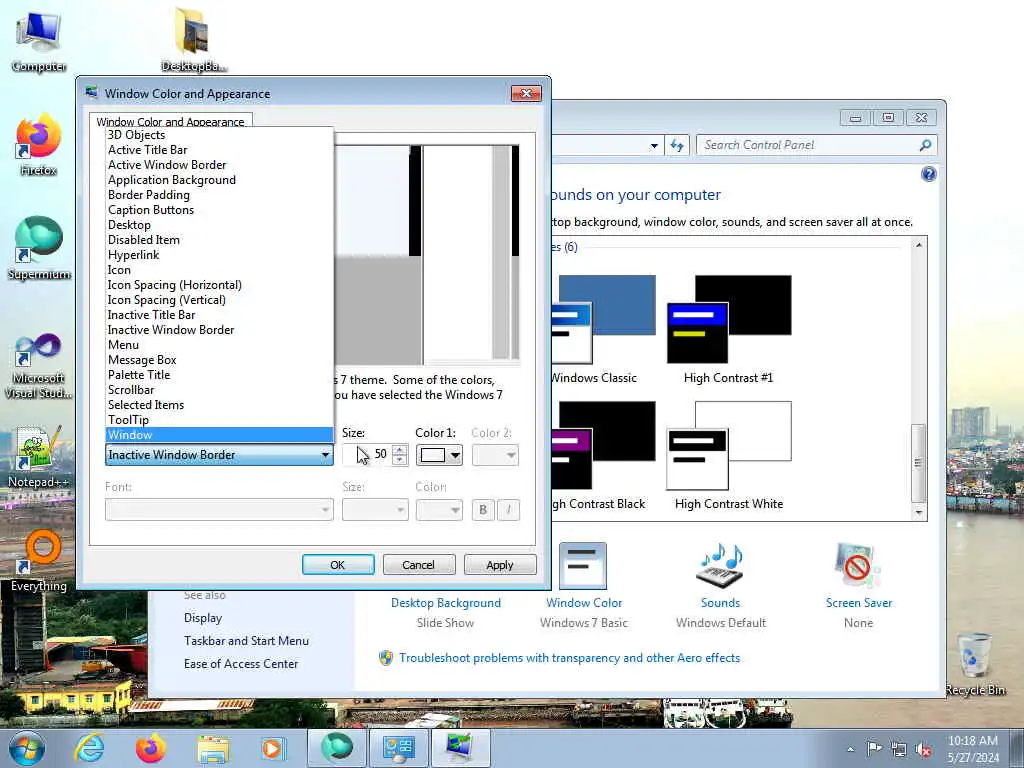Screen dimensions: 1024x768
Task: Open Troubleshoot transparency and Aero effects link
Action: (569, 658)
